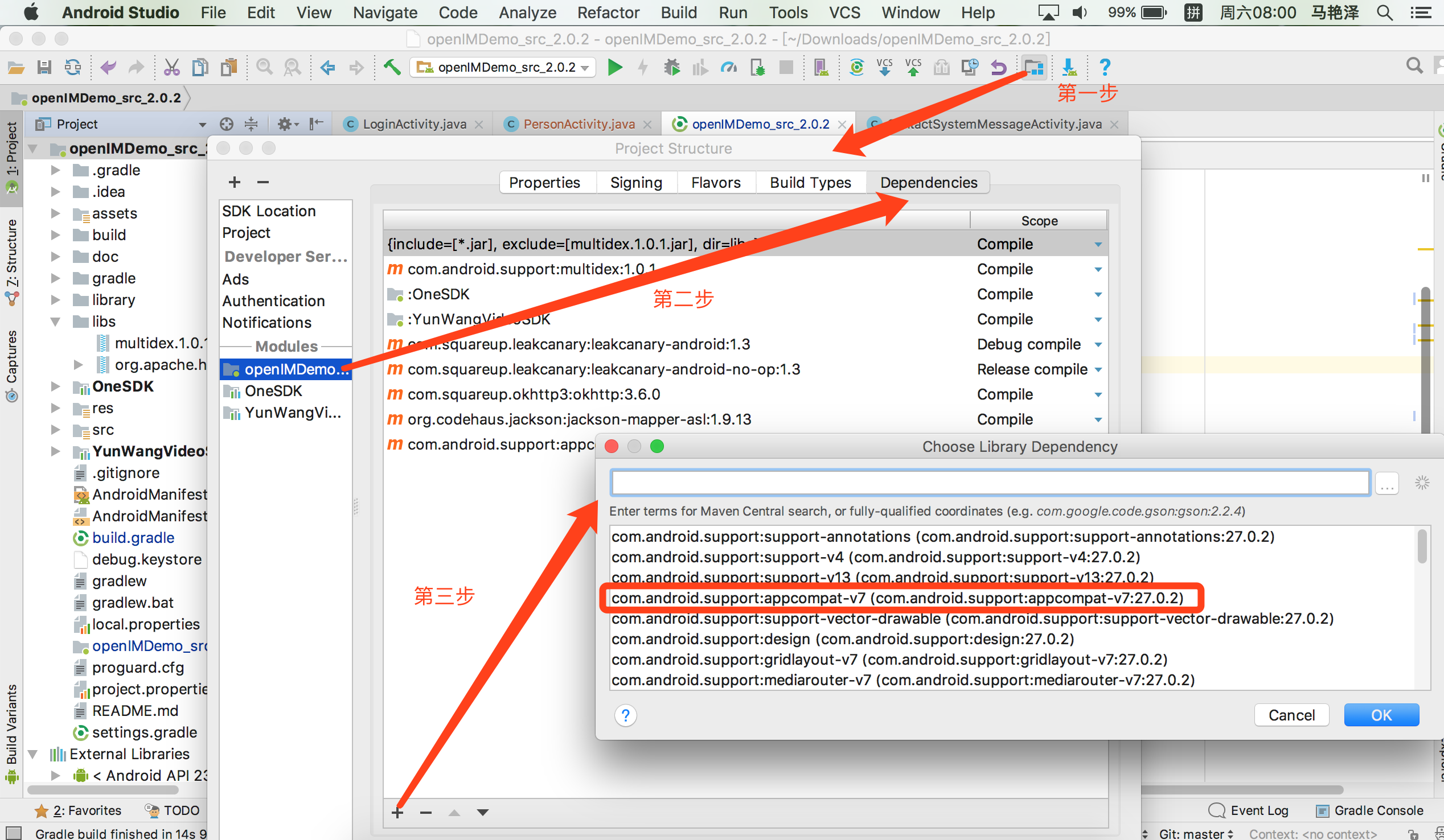Open the VCS menu

pyautogui.click(x=844, y=13)
